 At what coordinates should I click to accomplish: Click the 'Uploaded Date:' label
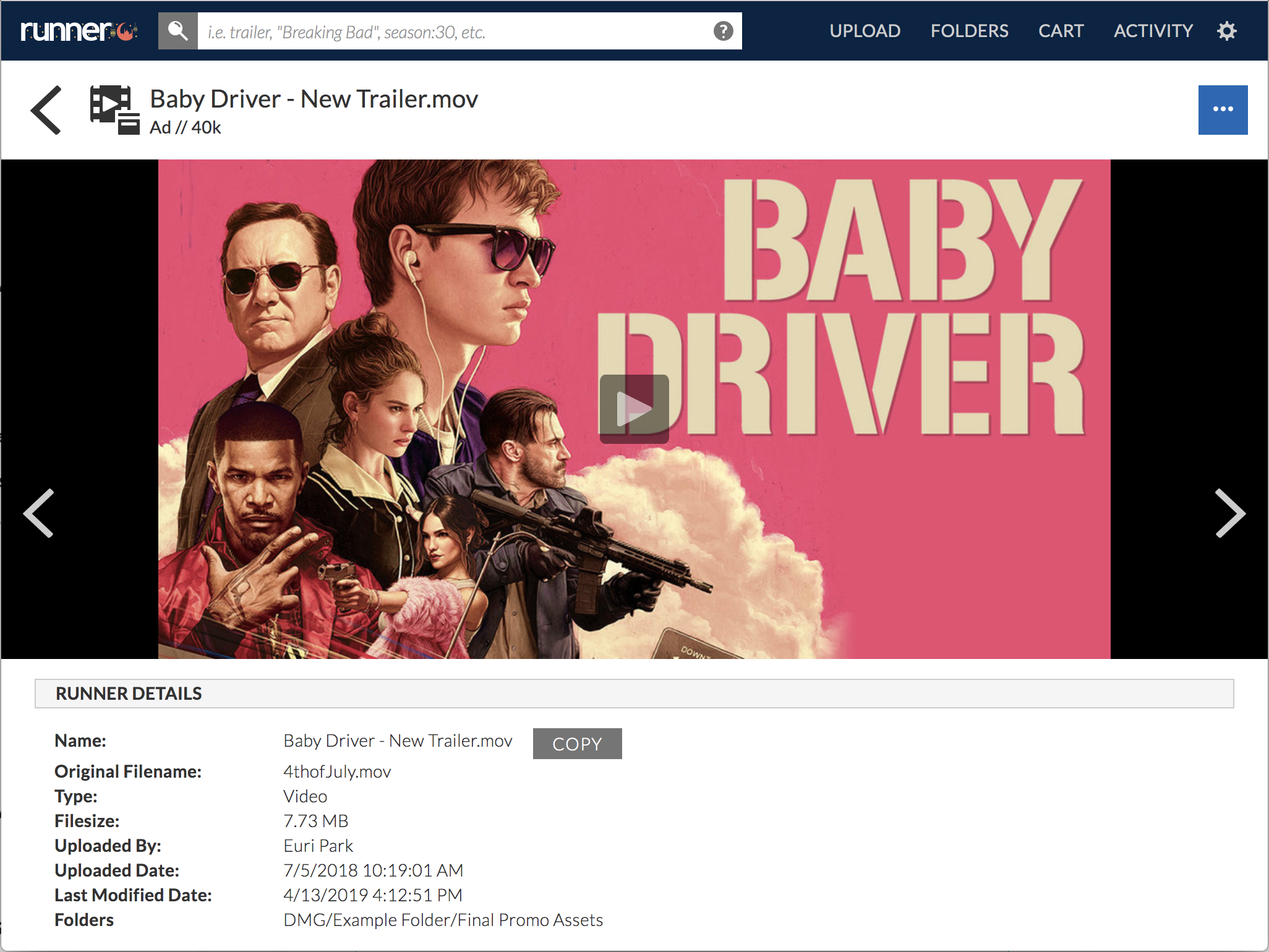(x=117, y=870)
